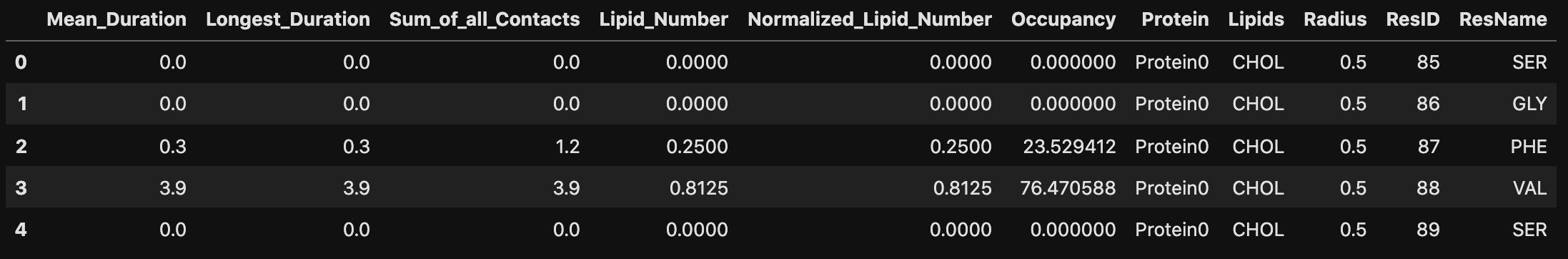
Task: Click the Lipid_Number column header
Action: 663,19
